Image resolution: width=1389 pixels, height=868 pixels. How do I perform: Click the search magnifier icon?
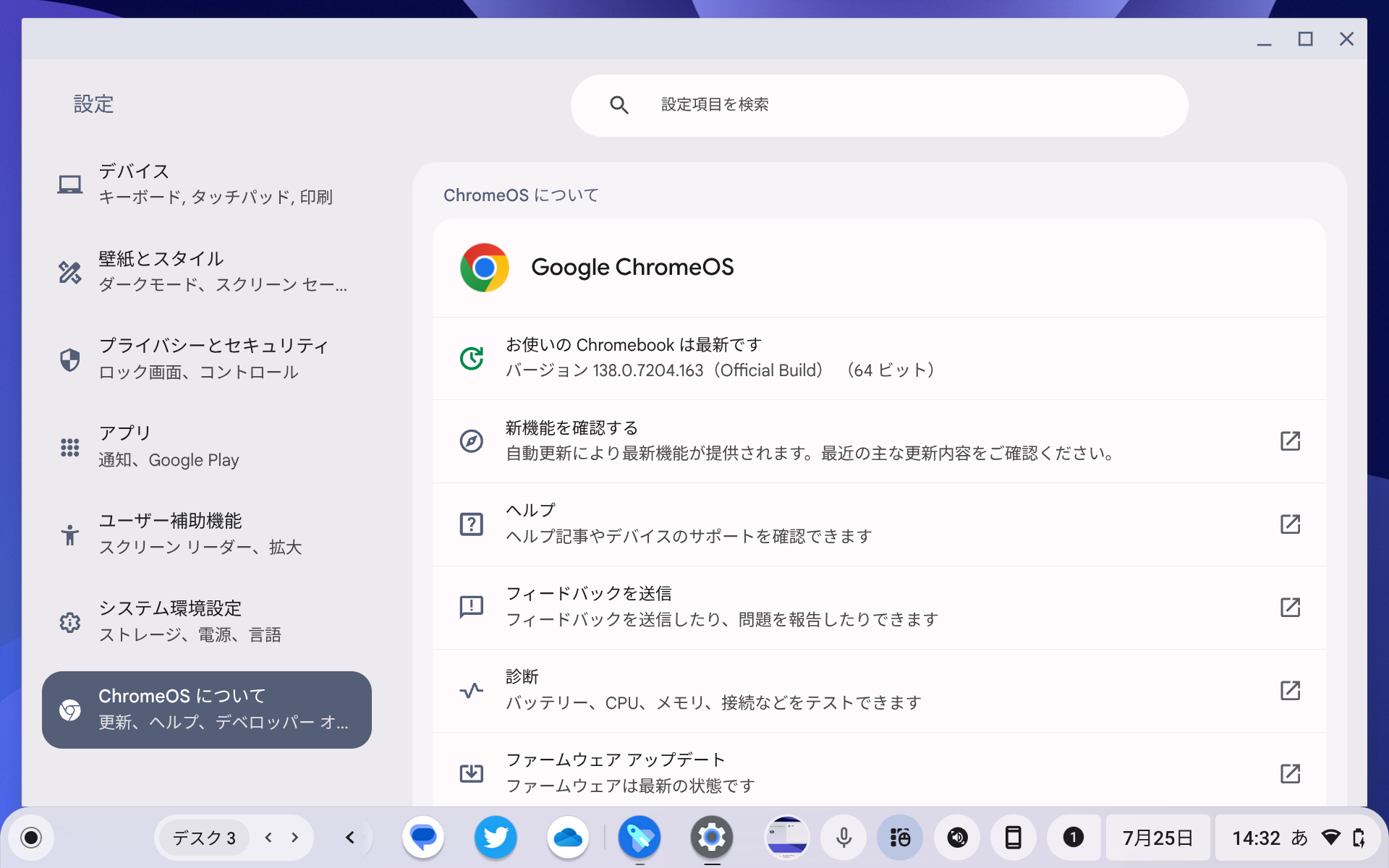point(619,105)
